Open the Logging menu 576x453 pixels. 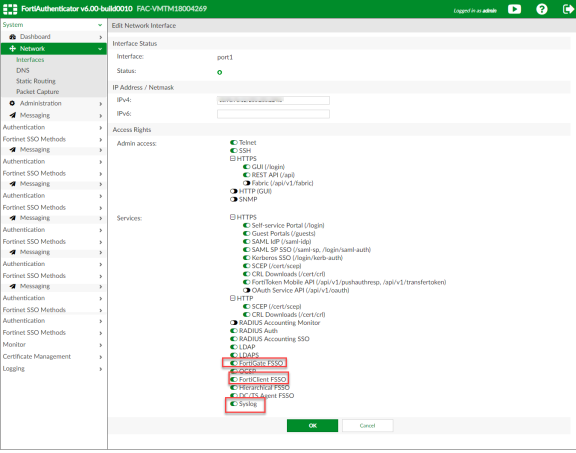coord(14,368)
